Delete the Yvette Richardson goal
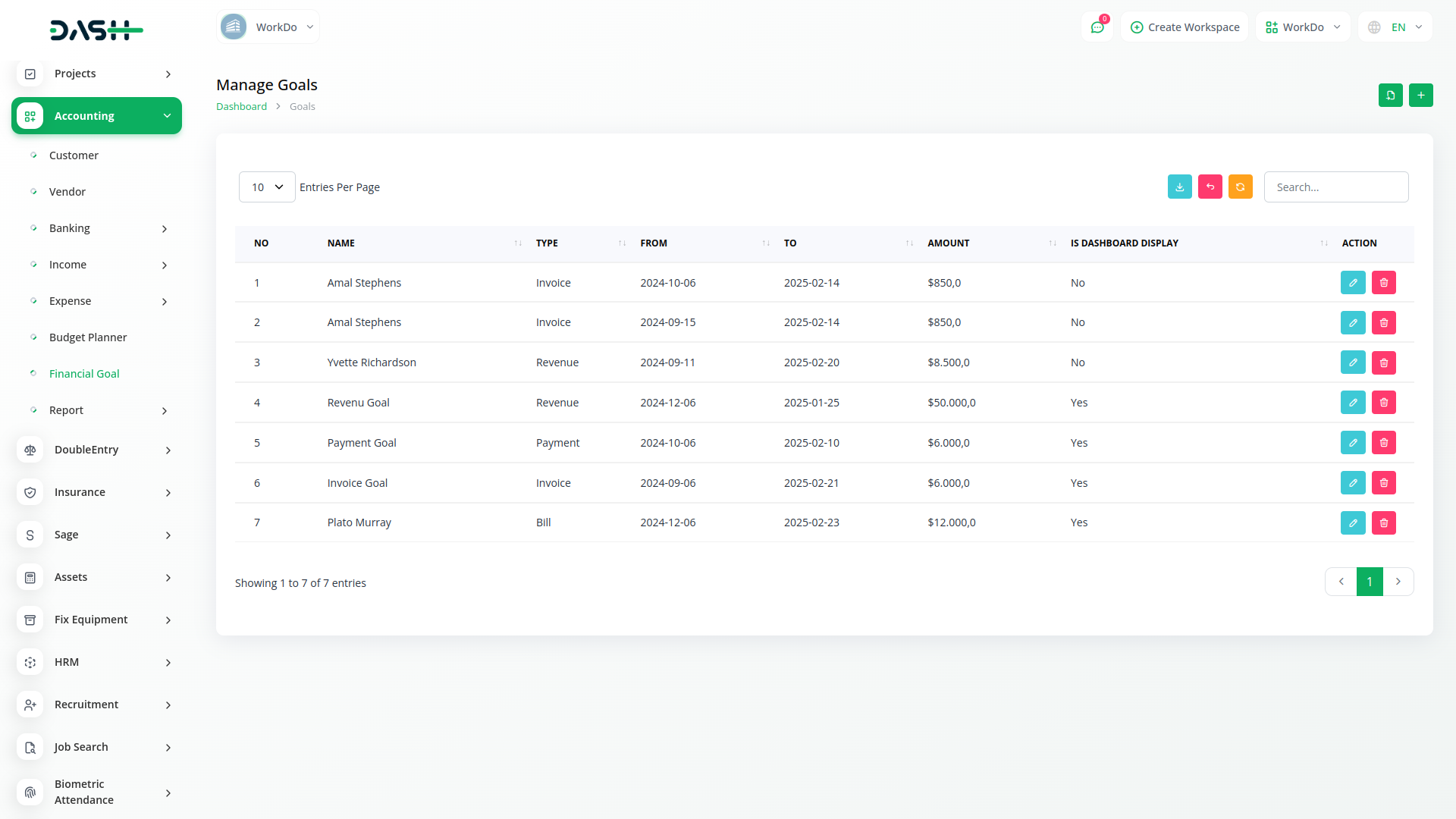Viewport: 1456px width, 819px height. click(x=1383, y=362)
